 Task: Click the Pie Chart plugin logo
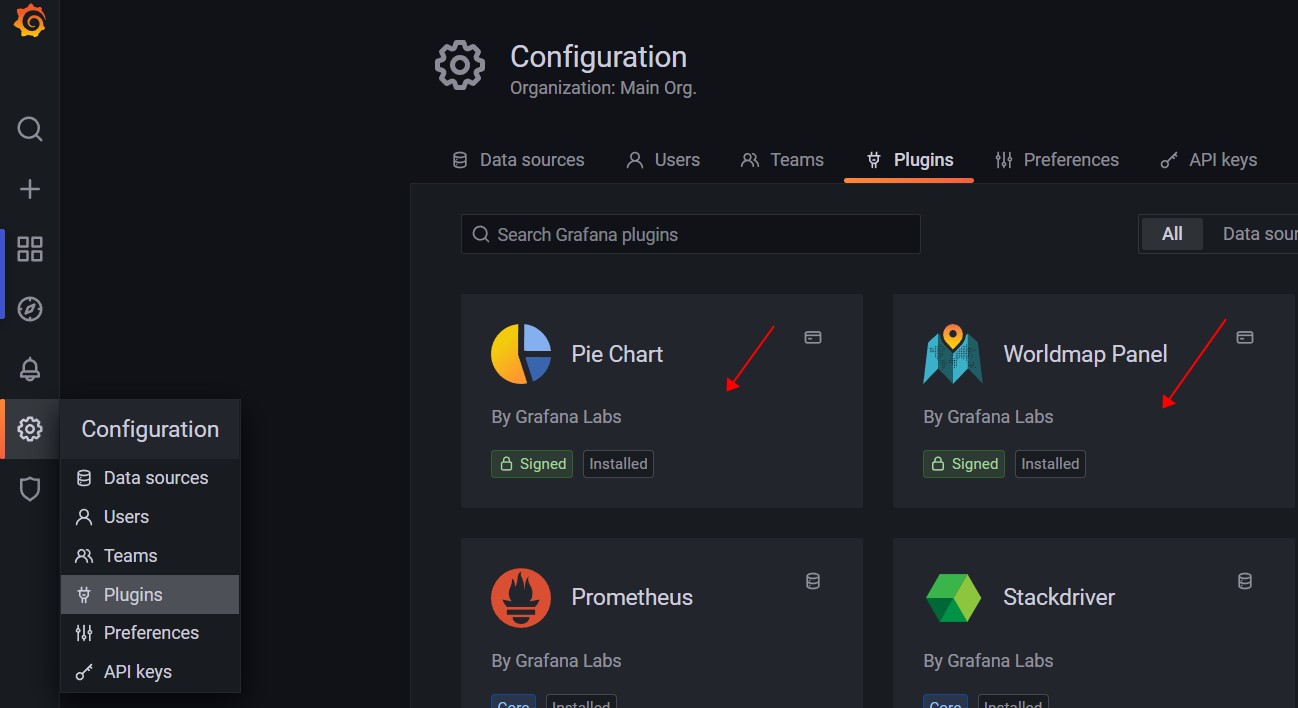click(x=521, y=354)
